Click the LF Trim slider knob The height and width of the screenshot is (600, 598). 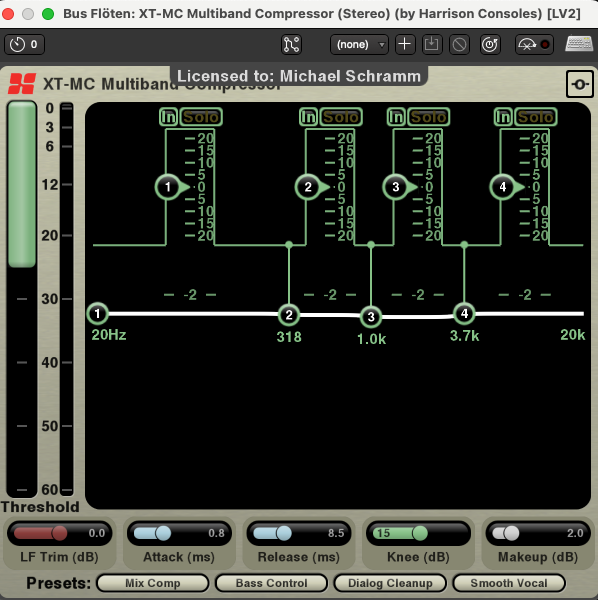pos(59,533)
